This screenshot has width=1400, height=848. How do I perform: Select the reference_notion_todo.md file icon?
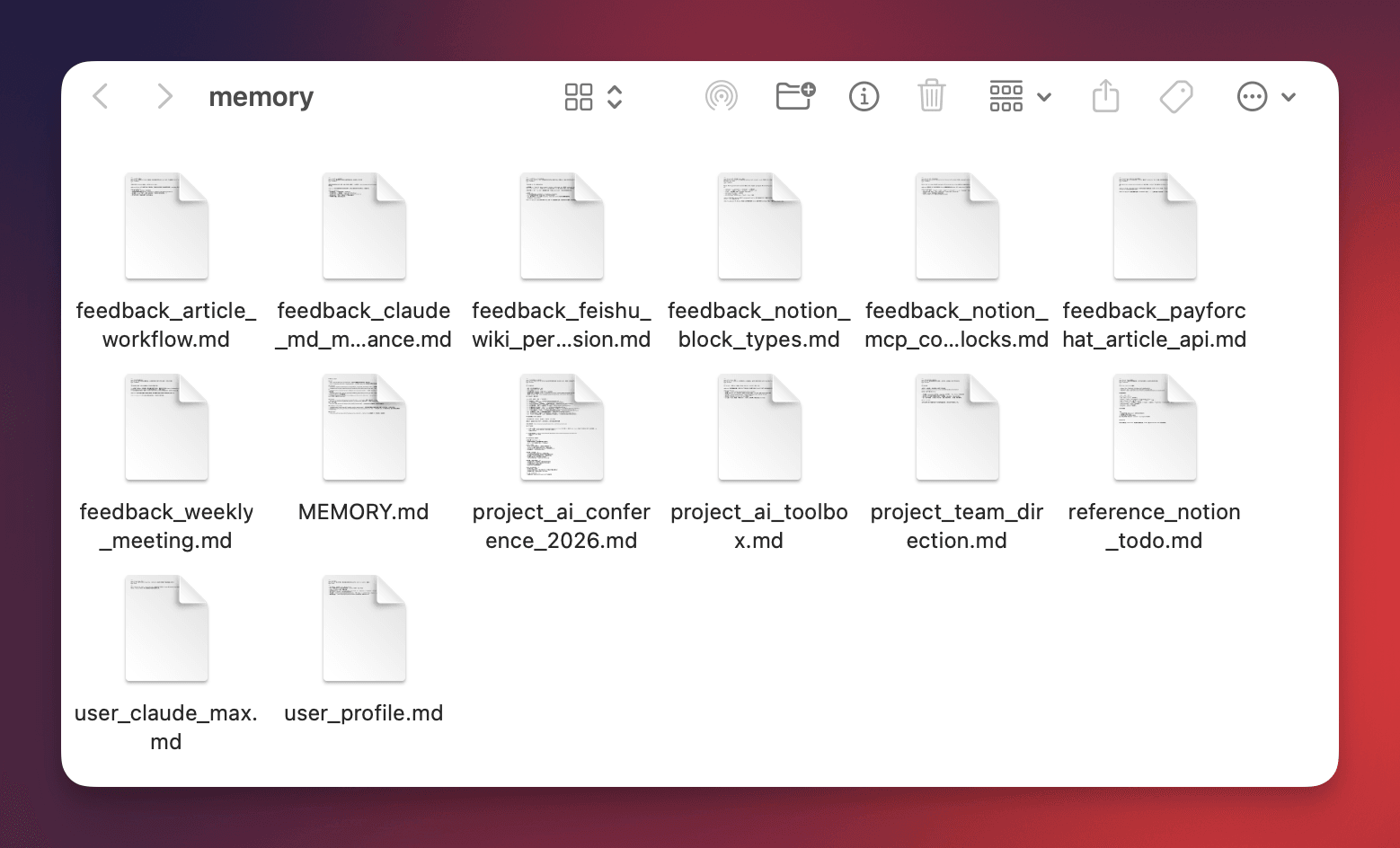1155,427
